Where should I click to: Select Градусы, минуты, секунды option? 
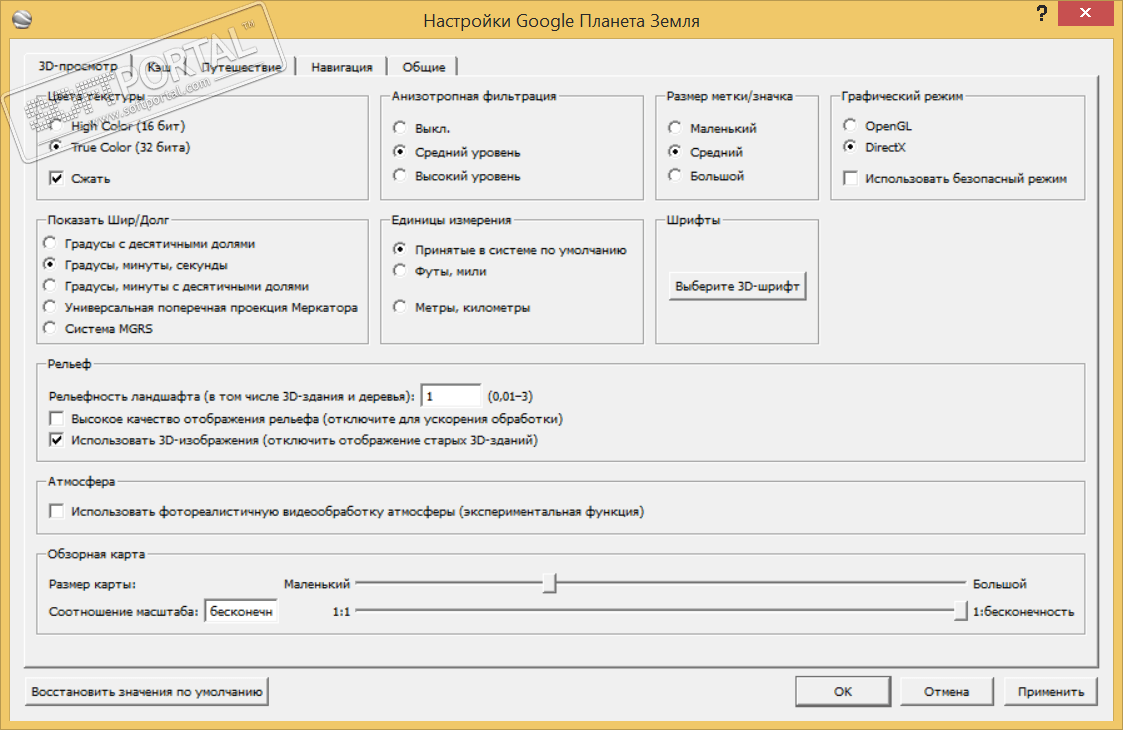click(x=135, y=265)
